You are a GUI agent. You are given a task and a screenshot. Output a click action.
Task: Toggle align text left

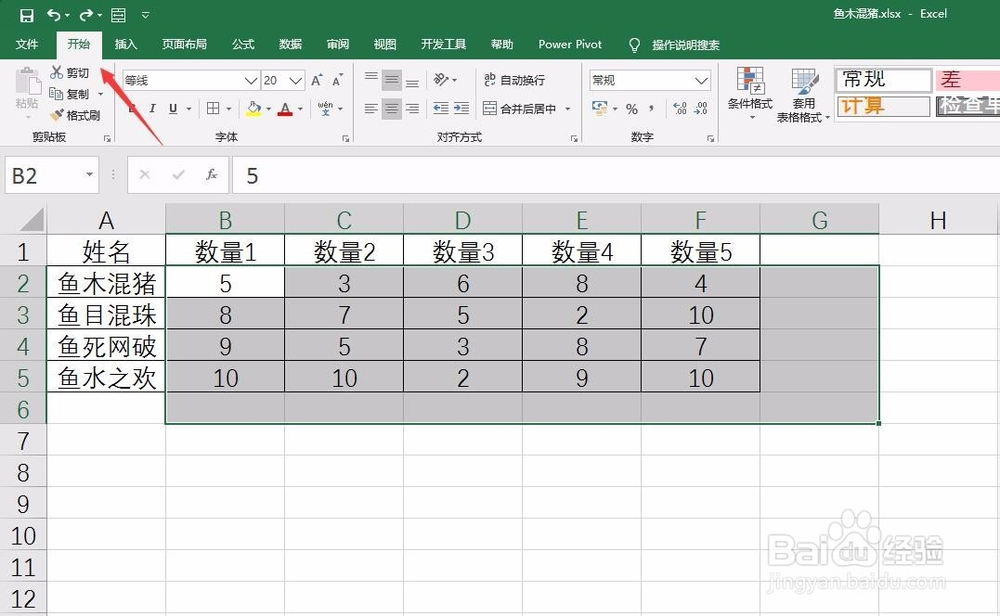point(371,108)
